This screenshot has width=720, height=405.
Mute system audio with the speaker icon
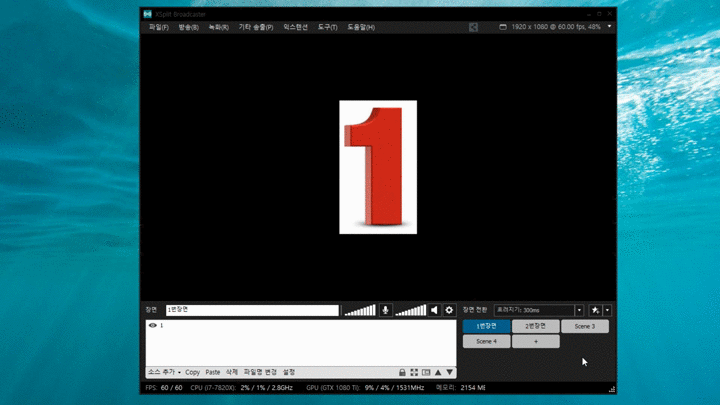click(434, 310)
